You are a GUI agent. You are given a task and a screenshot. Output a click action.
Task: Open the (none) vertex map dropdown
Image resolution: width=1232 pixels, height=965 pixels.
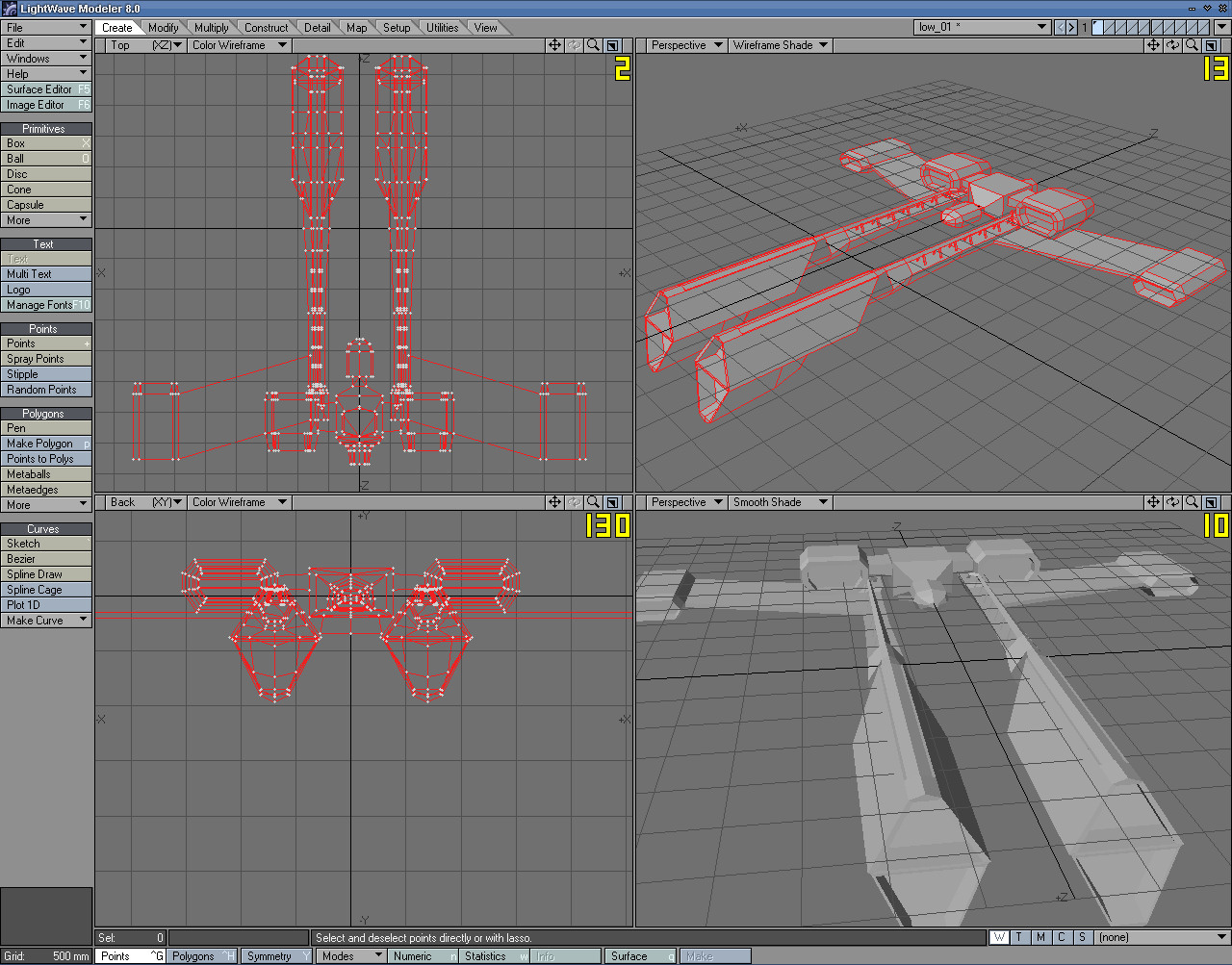pos(1163,937)
